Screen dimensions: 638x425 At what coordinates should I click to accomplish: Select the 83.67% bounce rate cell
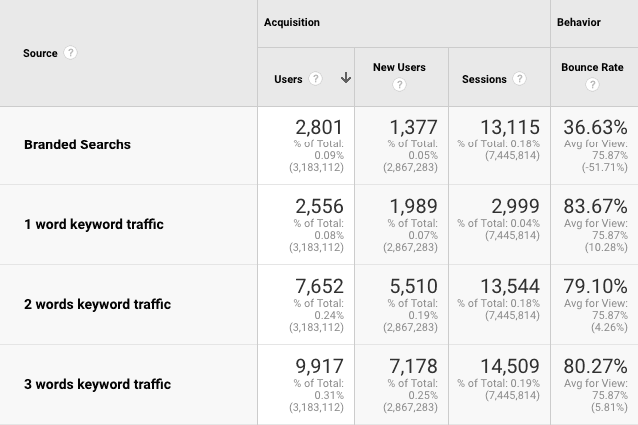click(x=595, y=207)
